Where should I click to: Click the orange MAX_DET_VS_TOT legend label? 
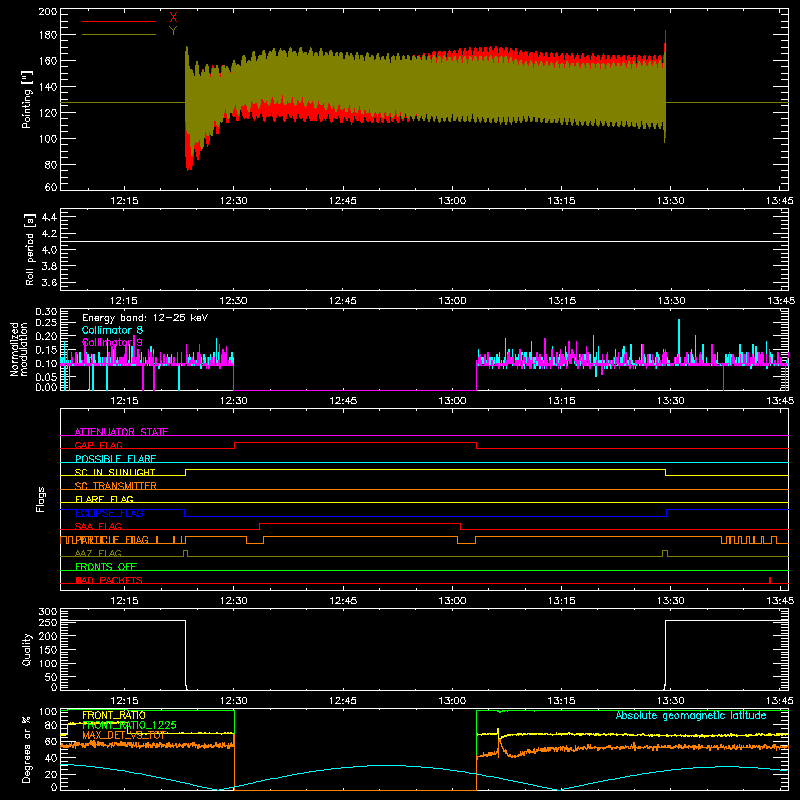[123, 735]
